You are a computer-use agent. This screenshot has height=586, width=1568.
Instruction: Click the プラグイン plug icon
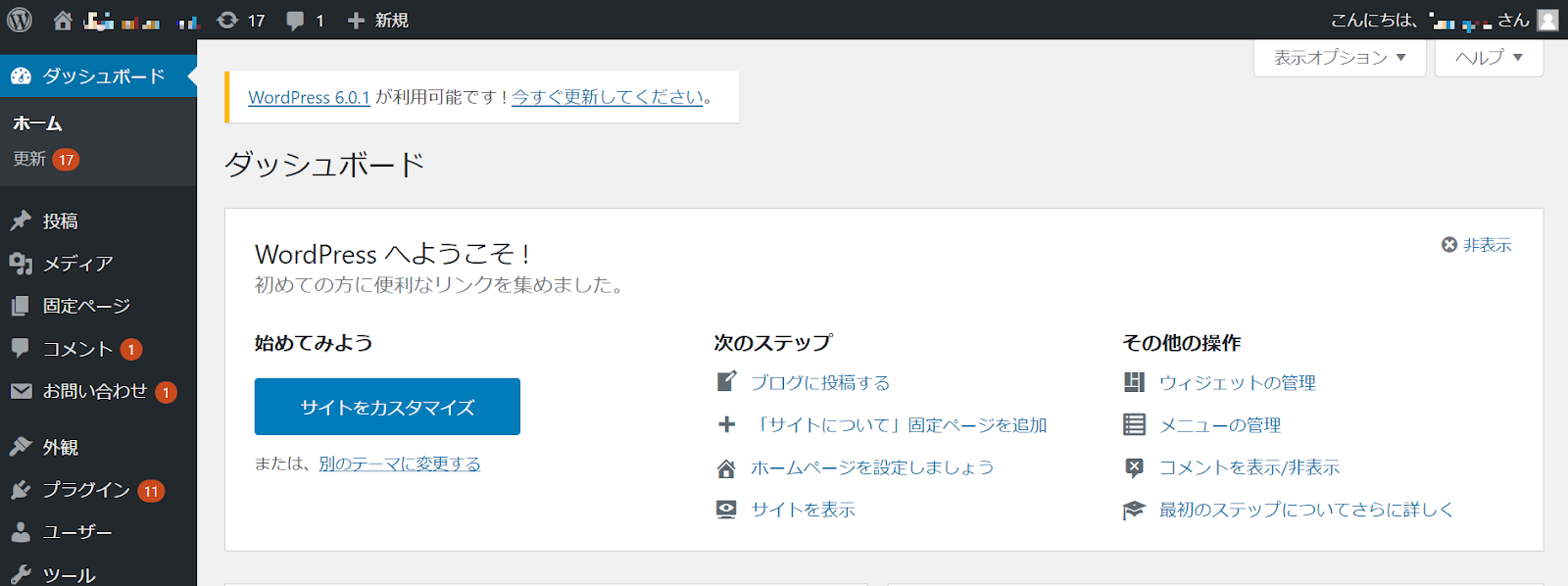pos(21,489)
